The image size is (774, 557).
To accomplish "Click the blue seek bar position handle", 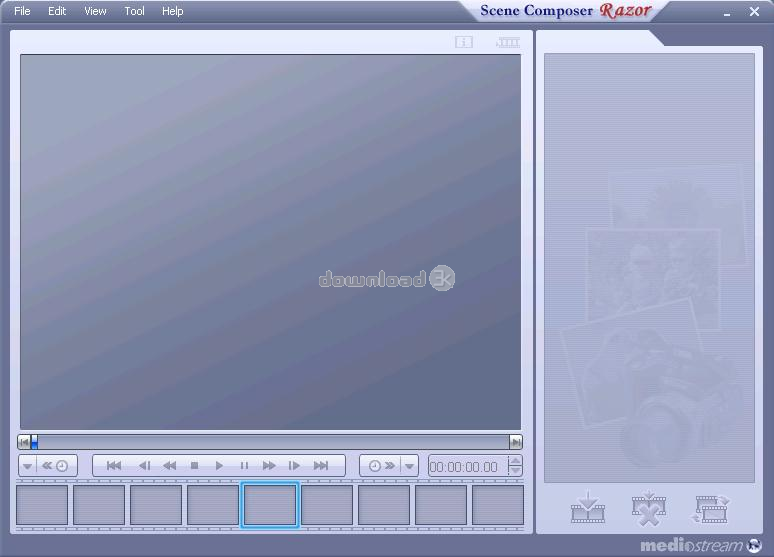I will (x=35, y=442).
